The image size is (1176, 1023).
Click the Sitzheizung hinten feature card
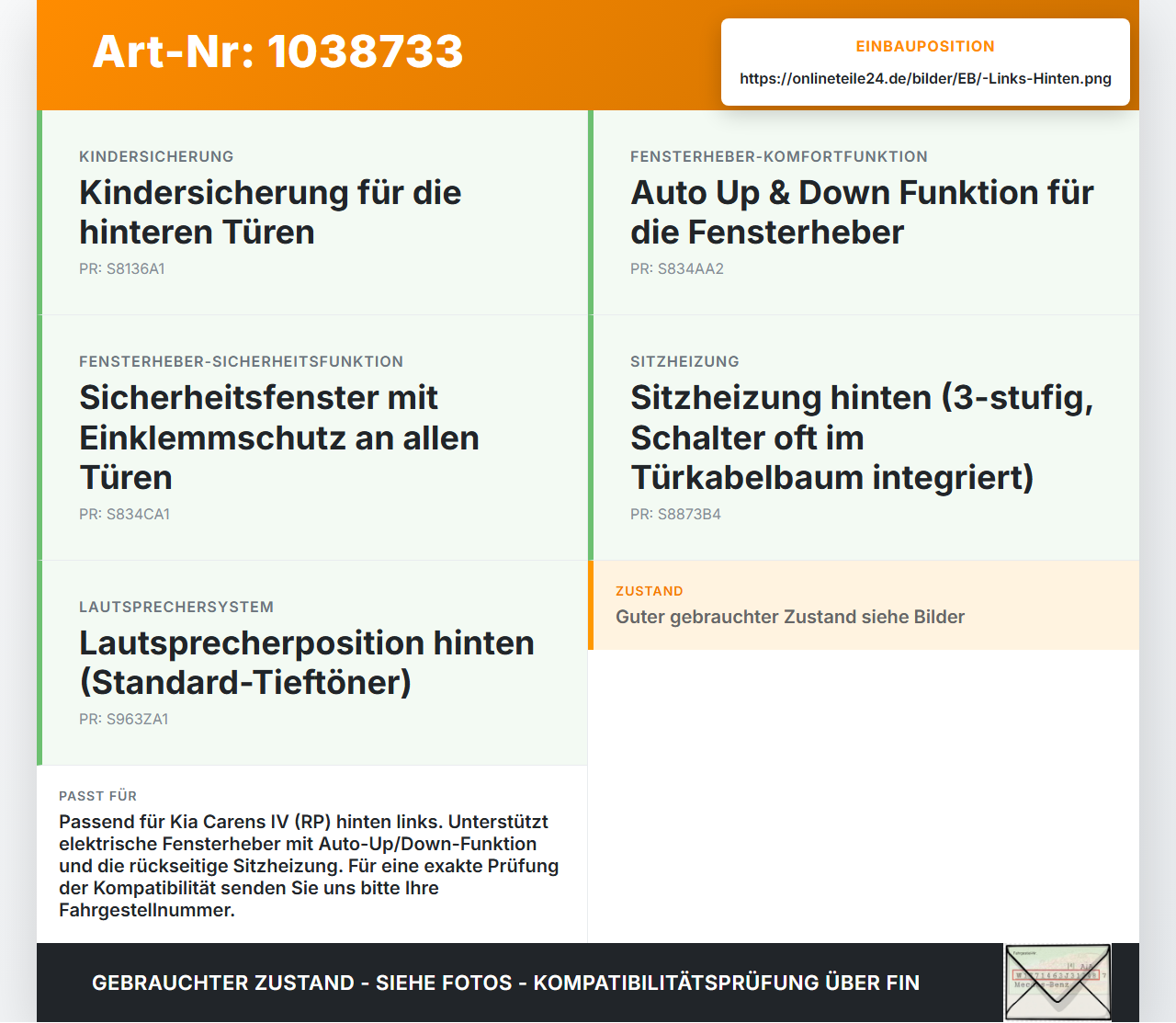click(x=864, y=438)
